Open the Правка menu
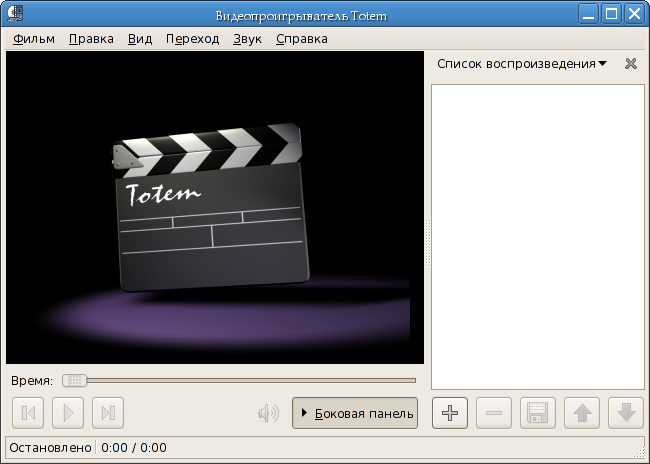 [x=91, y=39]
